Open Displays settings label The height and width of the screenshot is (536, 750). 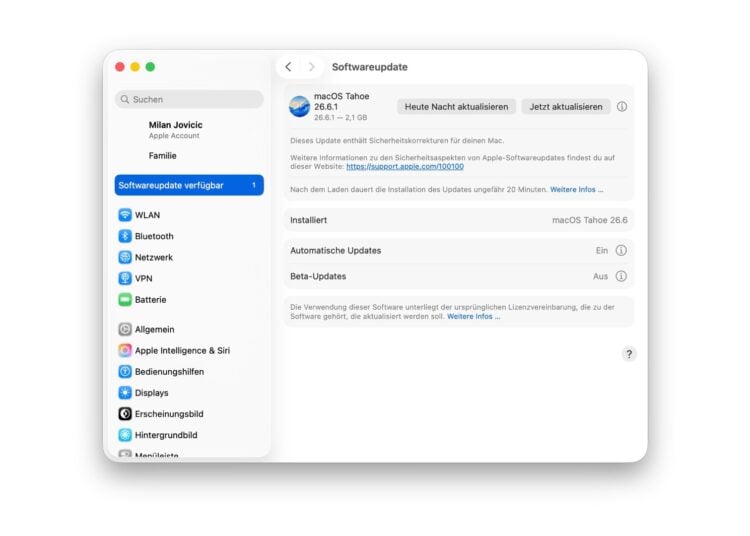point(152,393)
